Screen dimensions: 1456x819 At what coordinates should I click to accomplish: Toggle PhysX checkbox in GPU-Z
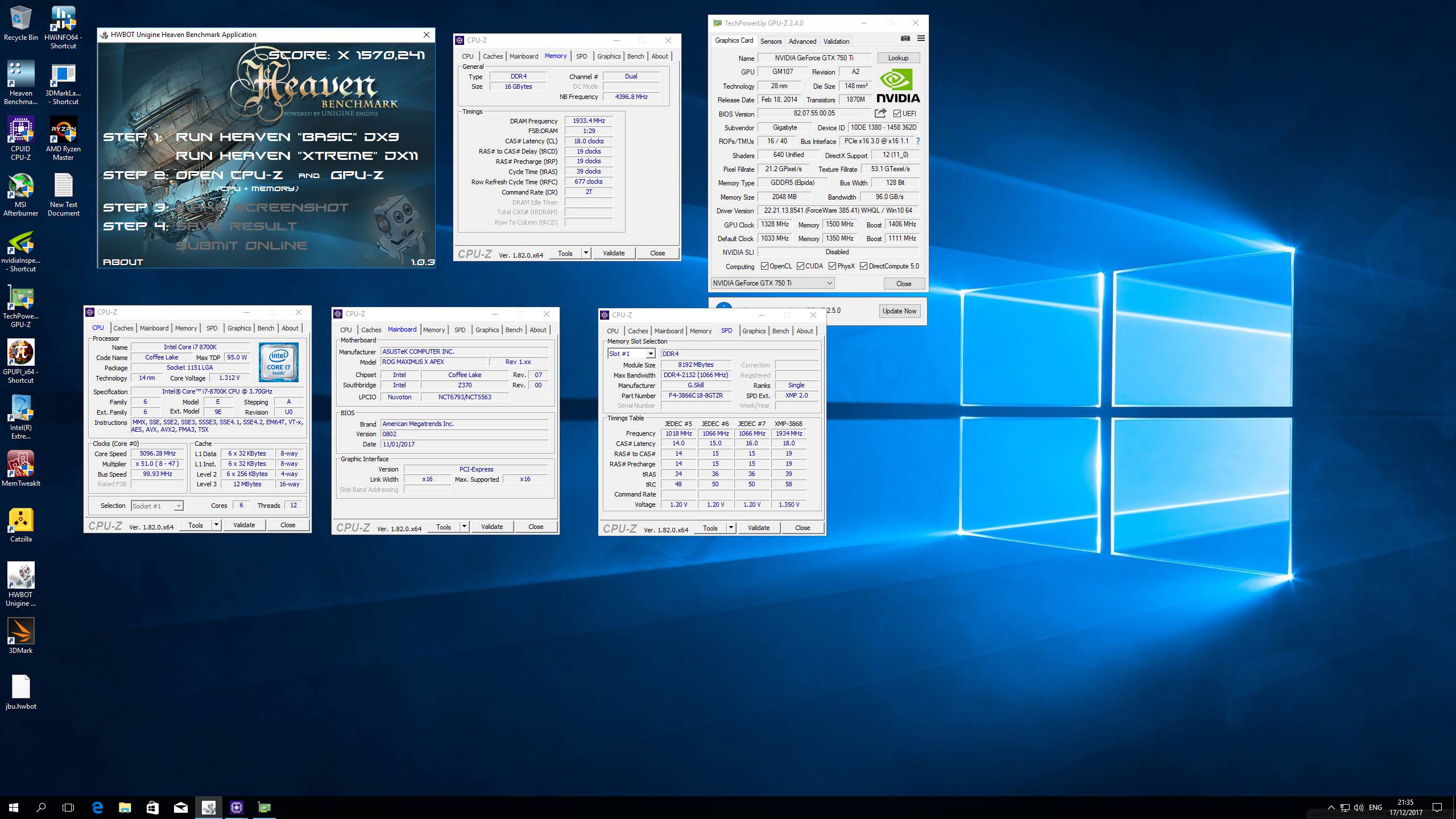pyautogui.click(x=832, y=266)
